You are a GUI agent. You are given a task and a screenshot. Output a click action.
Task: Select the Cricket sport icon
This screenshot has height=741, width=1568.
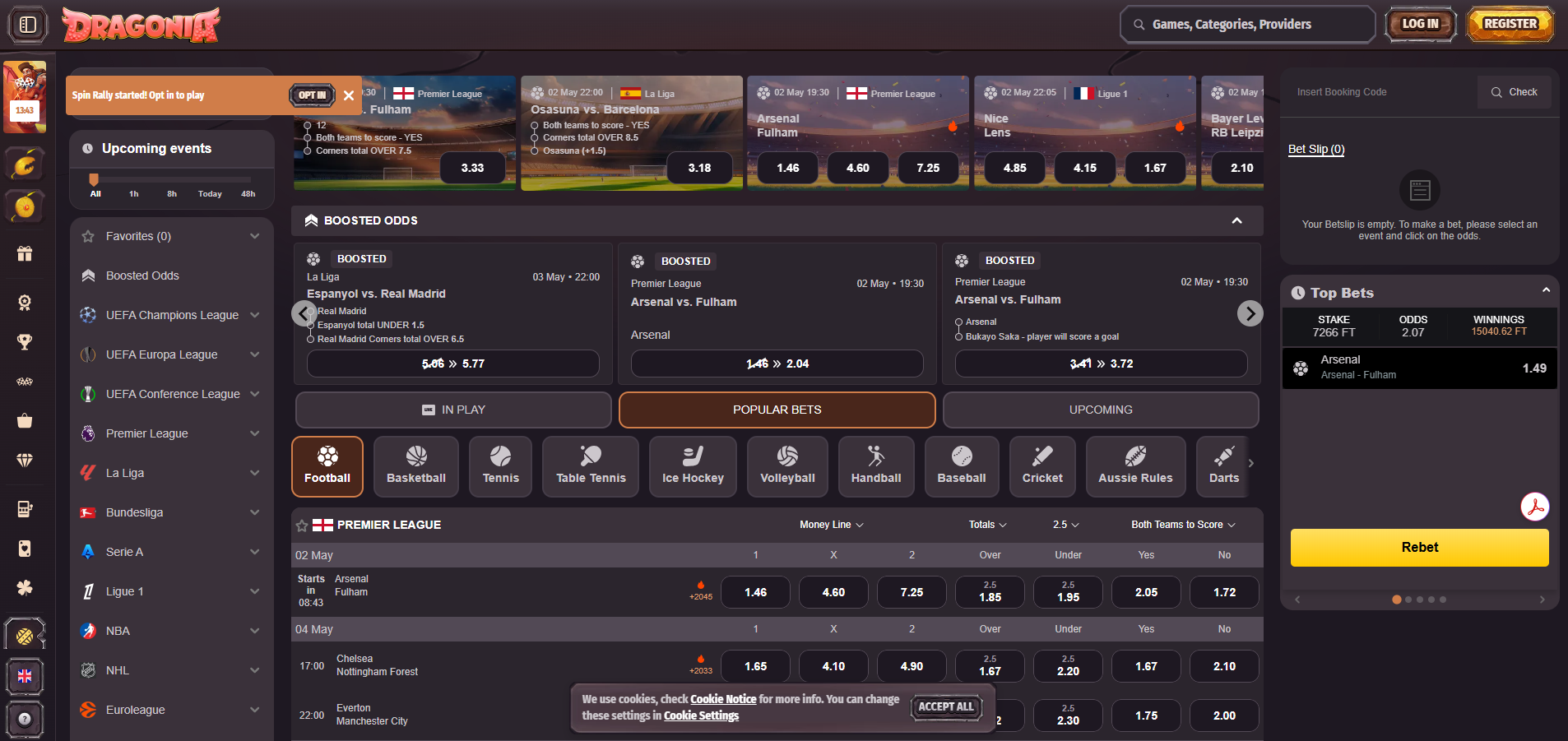coord(1042,466)
